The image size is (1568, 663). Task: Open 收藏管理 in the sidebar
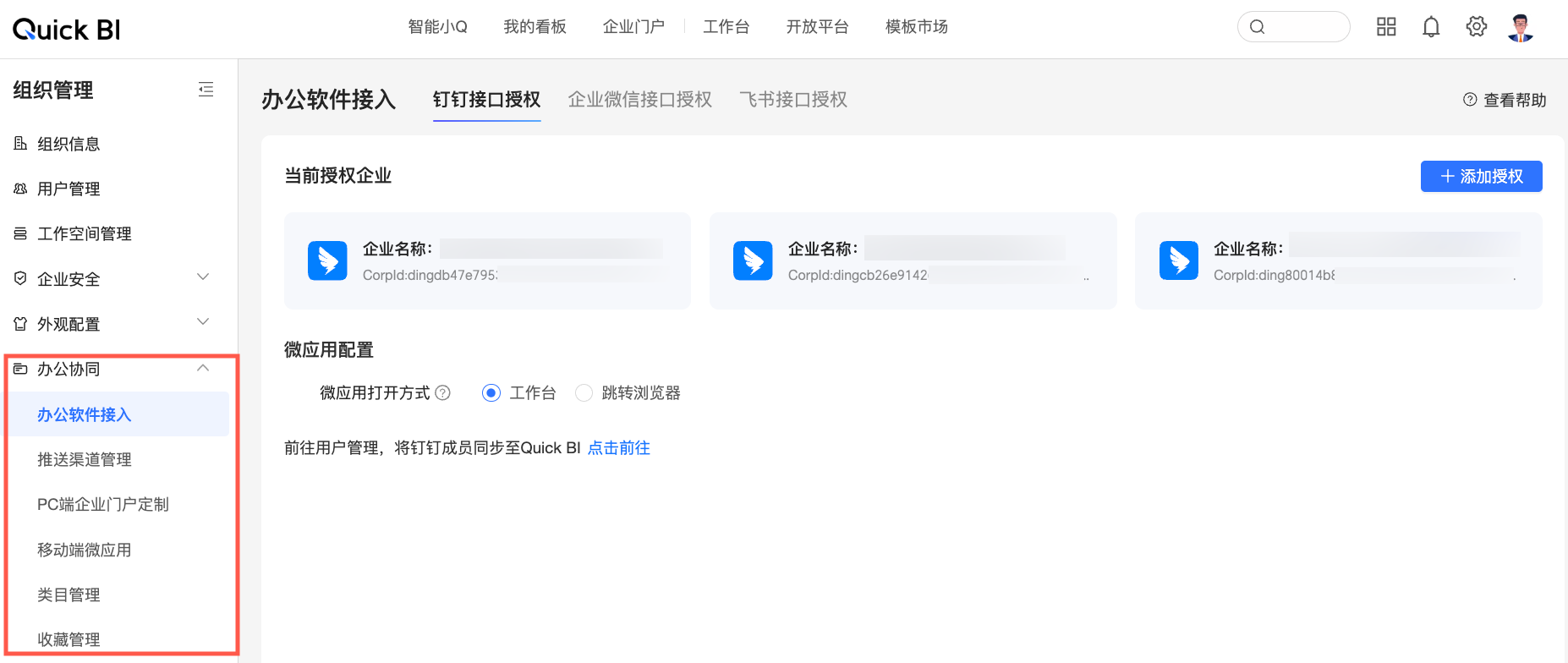coord(69,639)
